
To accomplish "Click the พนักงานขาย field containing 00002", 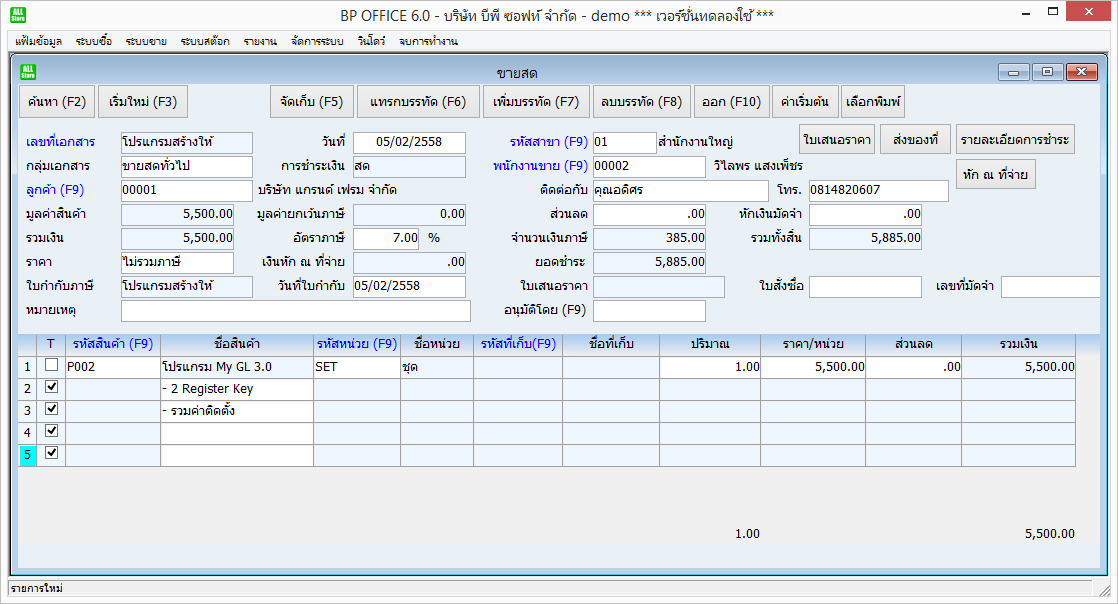I will point(650,166).
